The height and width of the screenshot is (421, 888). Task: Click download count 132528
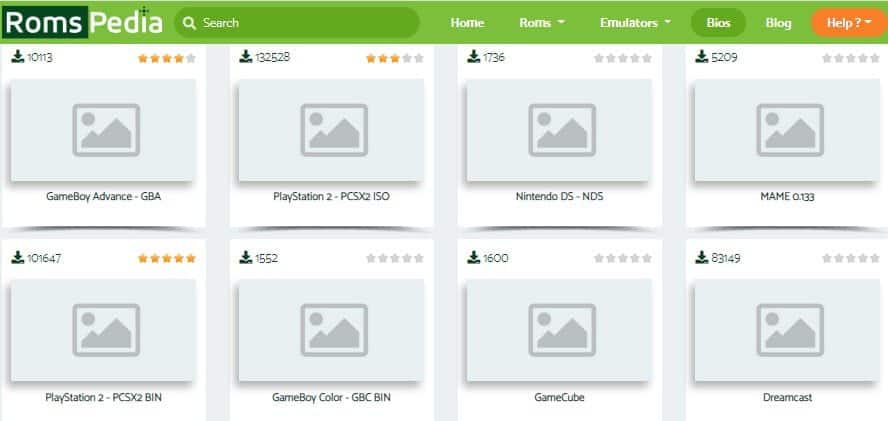coord(272,57)
